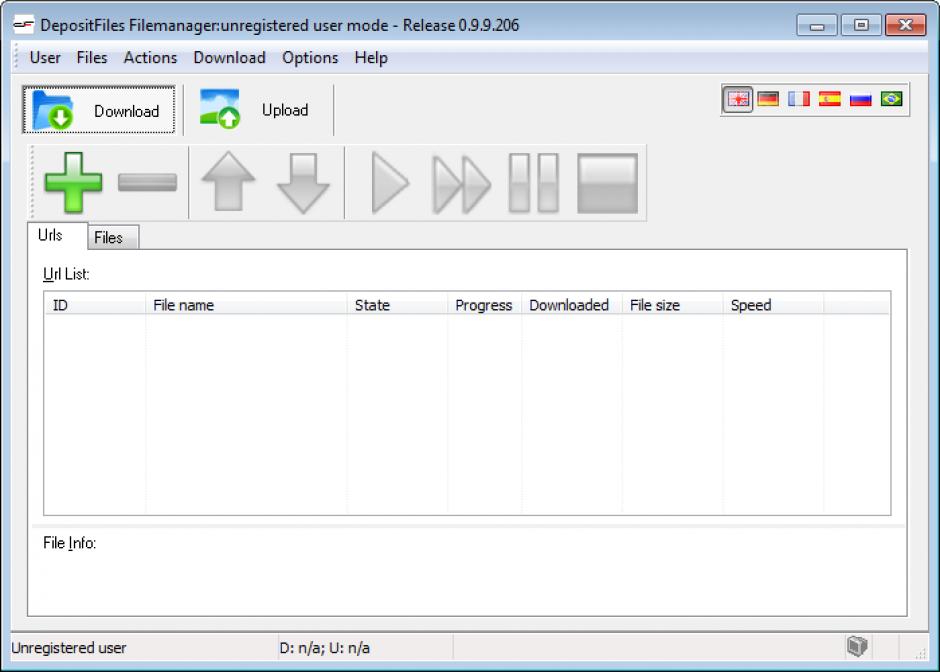Click the 'Unregistered user' status text
Screen dimensions: 940x672
tap(69, 648)
